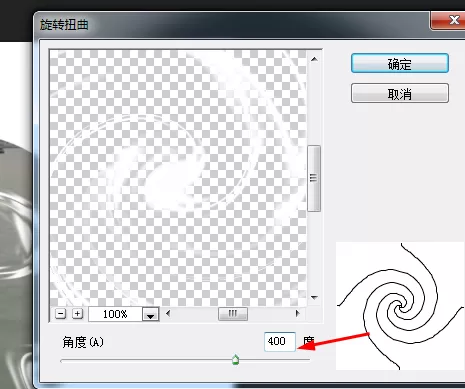
Task: Click the angle input field showing 400
Action: point(280,341)
